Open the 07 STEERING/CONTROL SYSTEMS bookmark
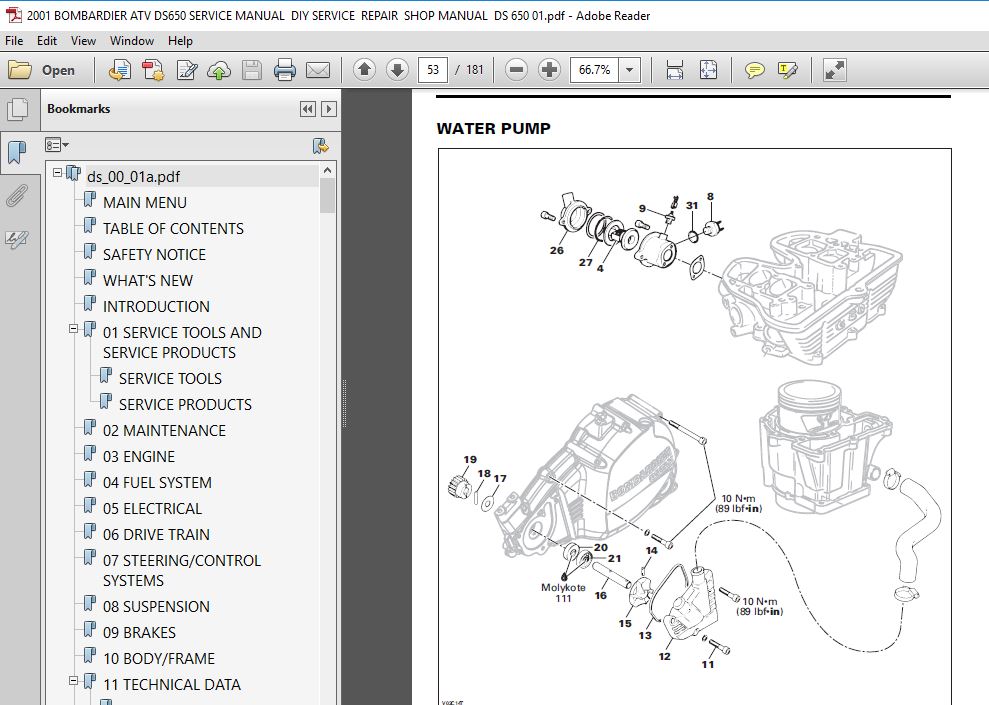The height and width of the screenshot is (705, 989). [x=182, y=570]
